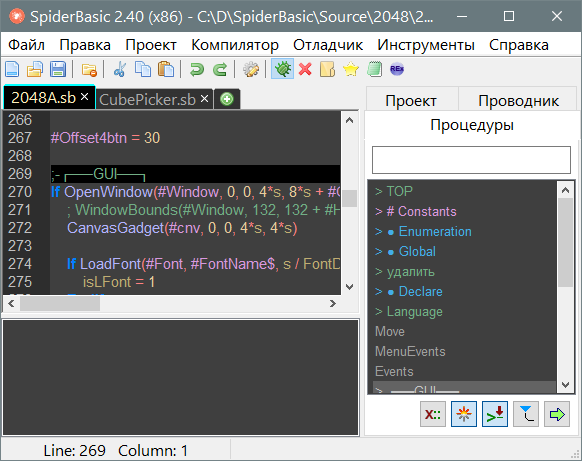Create a new file with the blank page icon

click(12, 69)
